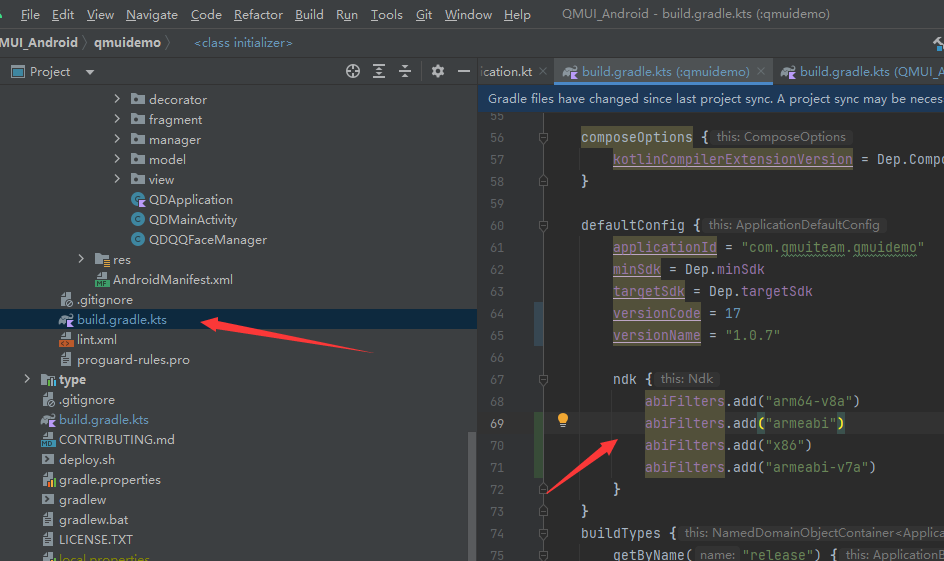Expand the model folder
The height and width of the screenshot is (561, 944).
click(117, 159)
